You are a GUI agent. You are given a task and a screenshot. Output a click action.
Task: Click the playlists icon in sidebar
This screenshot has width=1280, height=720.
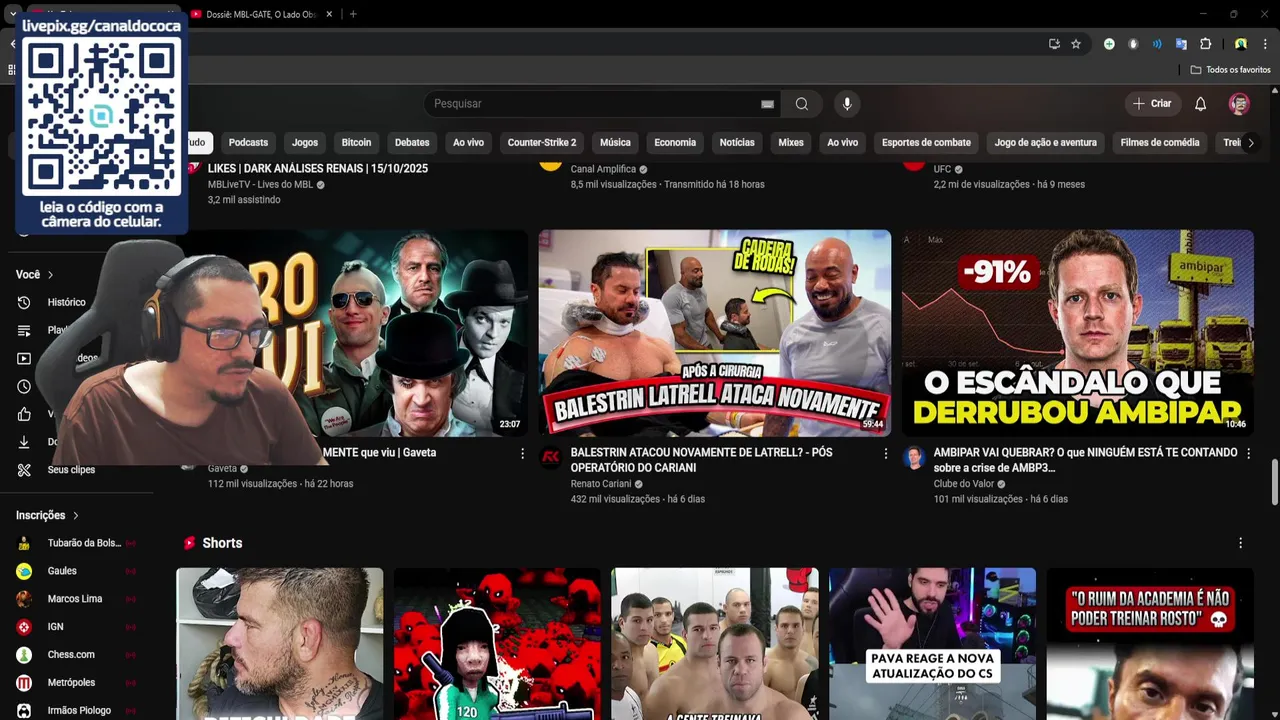coord(24,330)
